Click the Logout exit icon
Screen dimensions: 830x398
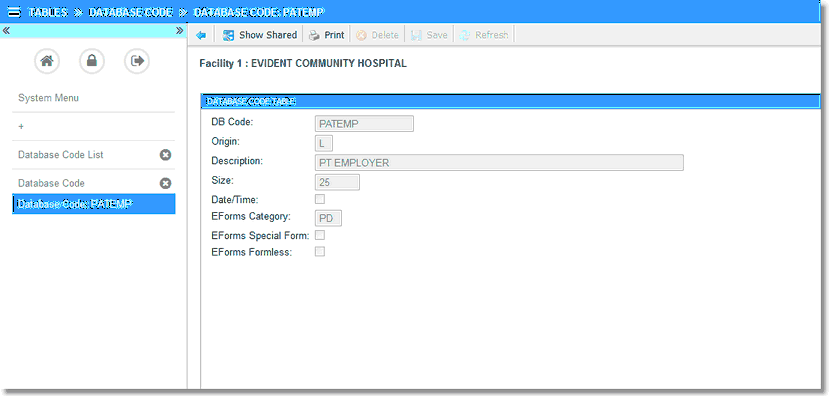137,61
